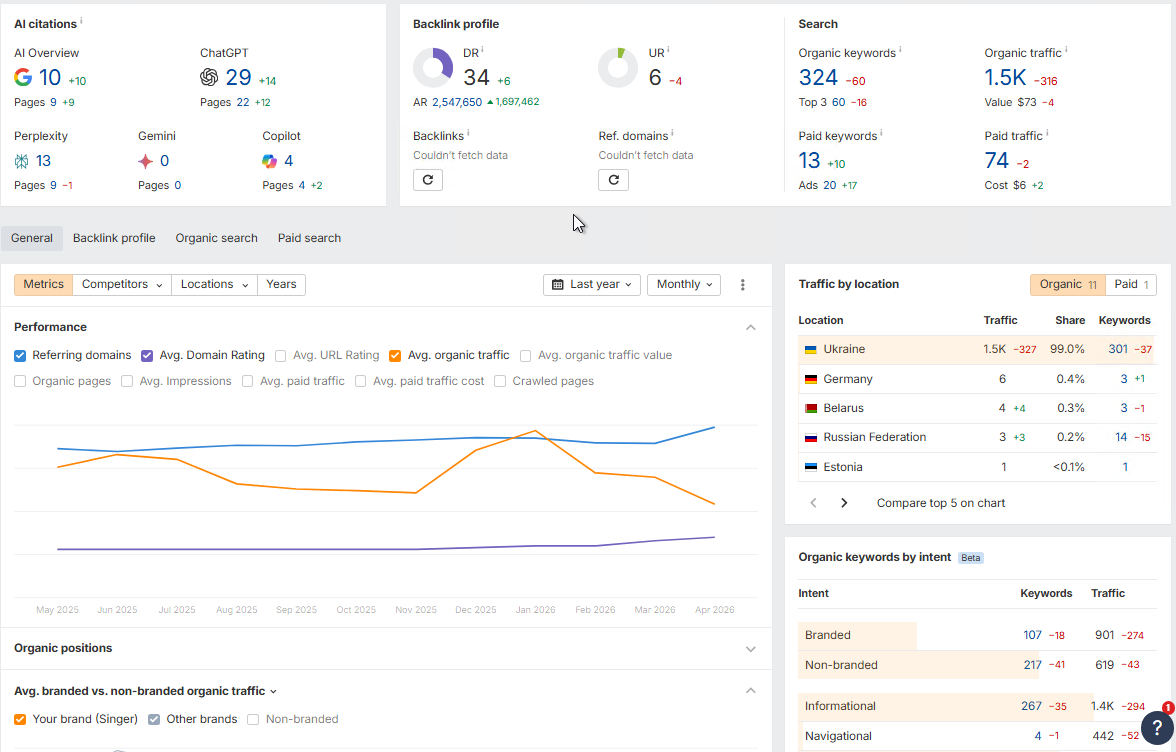
Task: Open the Monthly interval dropdown
Action: [x=684, y=285]
